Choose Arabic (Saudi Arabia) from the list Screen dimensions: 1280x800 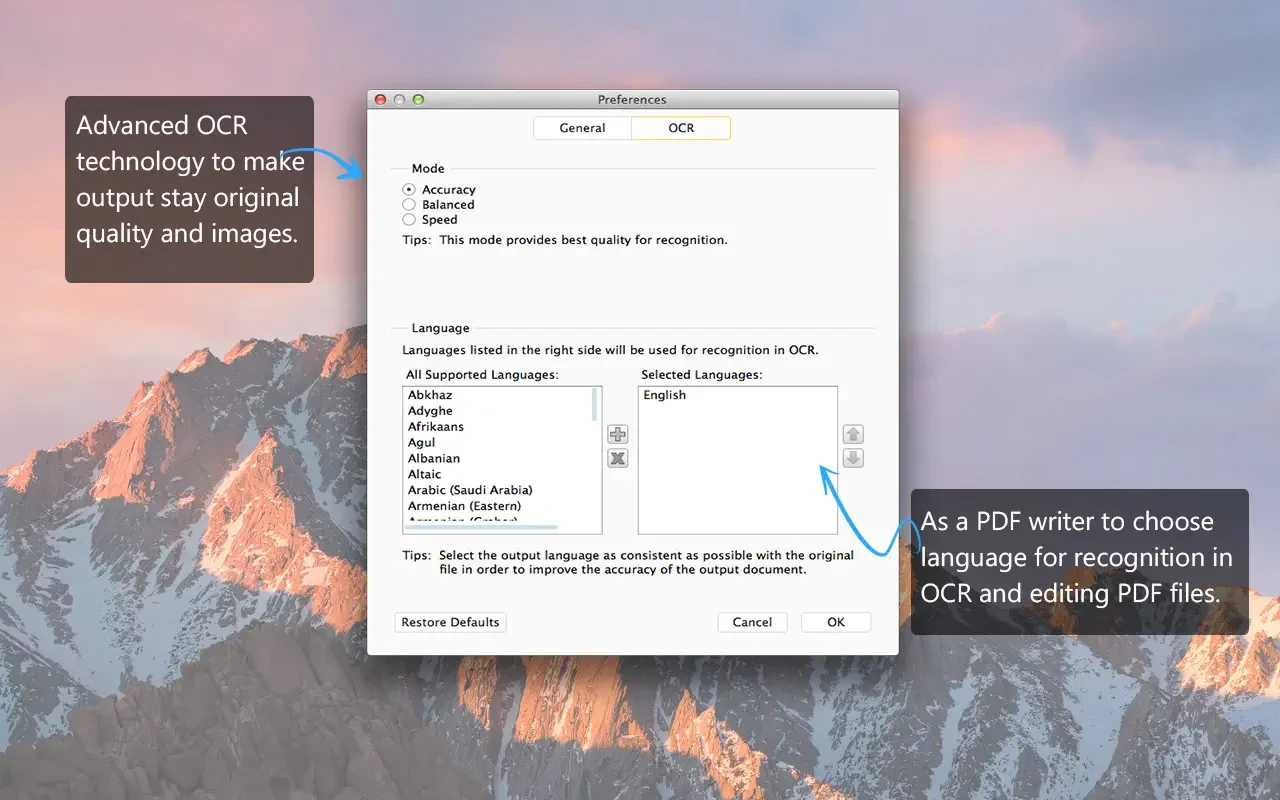tap(470, 490)
